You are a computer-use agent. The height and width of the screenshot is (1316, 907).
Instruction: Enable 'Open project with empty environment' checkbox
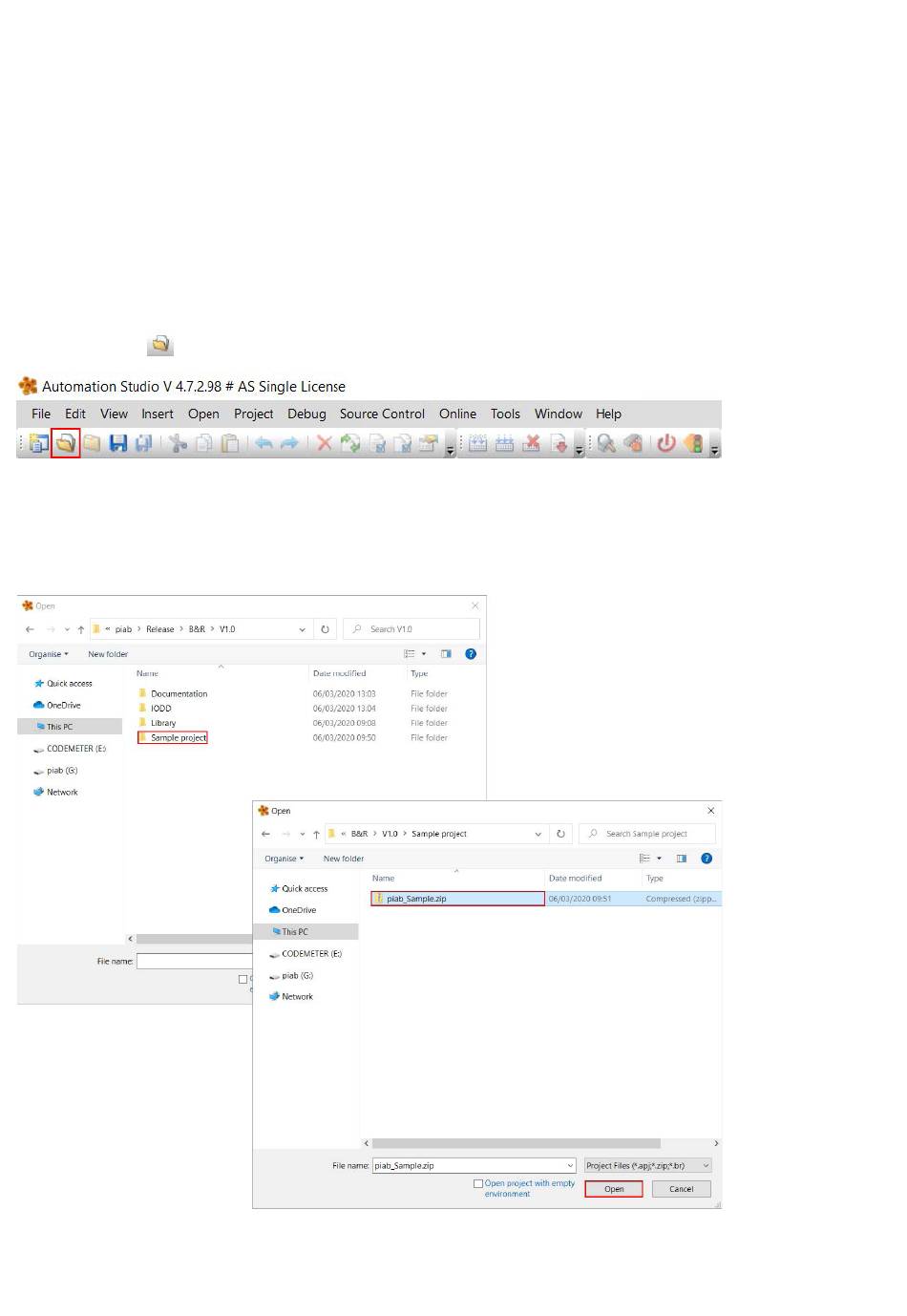pyautogui.click(x=478, y=1184)
